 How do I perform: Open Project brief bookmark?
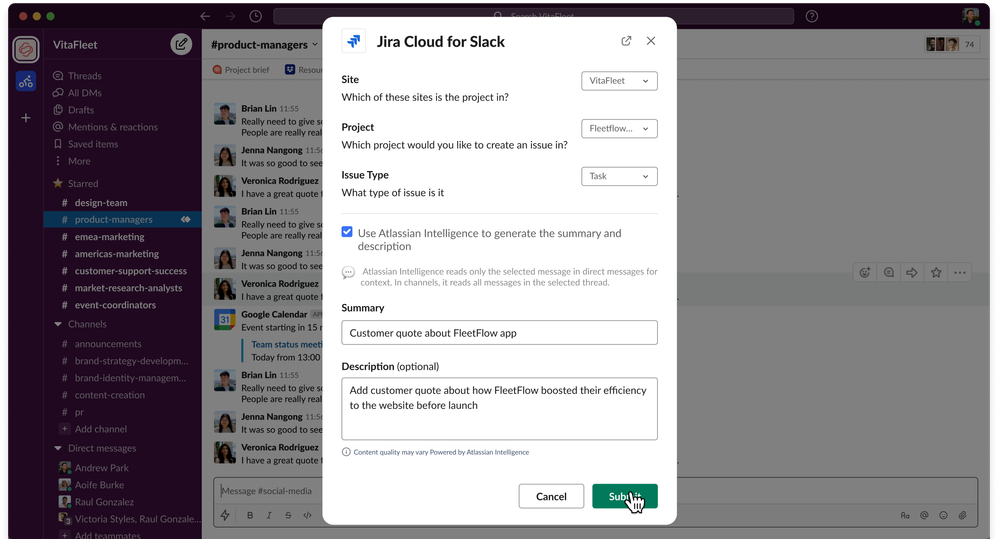click(241, 70)
